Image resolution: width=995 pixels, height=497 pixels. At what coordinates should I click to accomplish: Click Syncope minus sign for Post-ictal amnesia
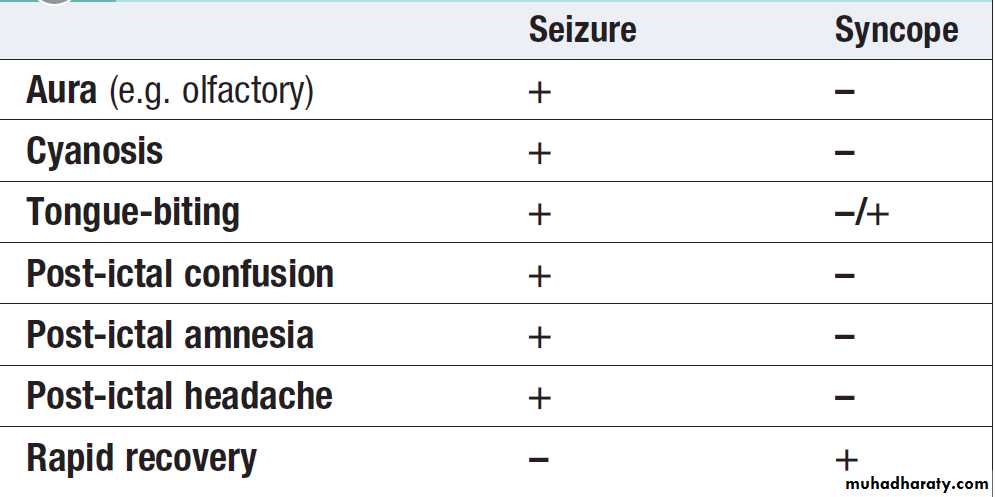[x=844, y=336]
